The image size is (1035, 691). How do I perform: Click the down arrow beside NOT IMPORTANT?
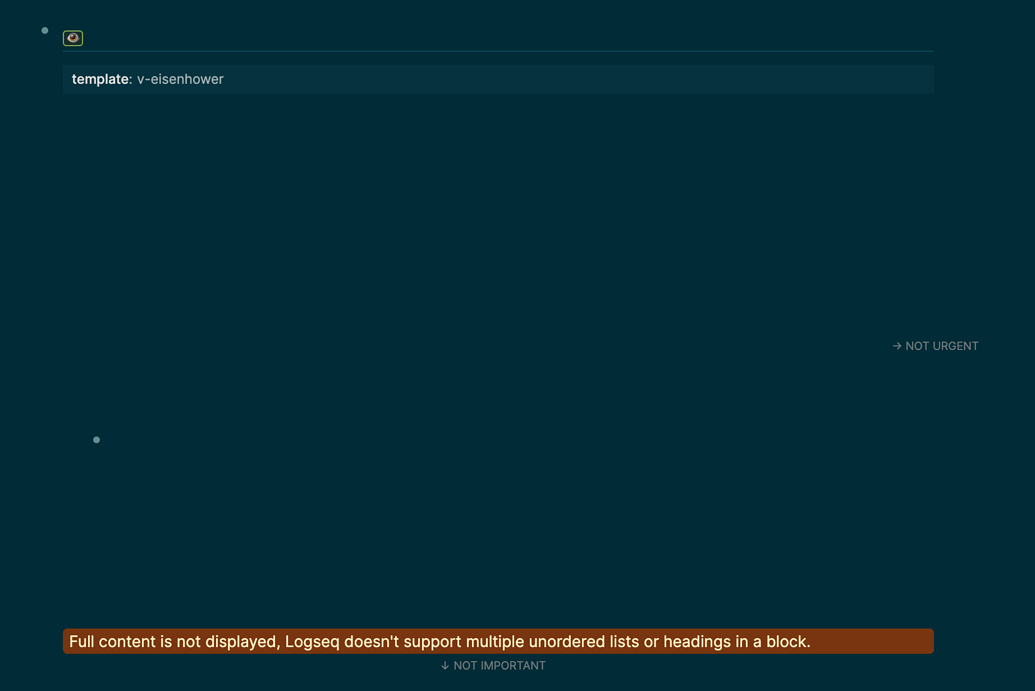coord(443,665)
